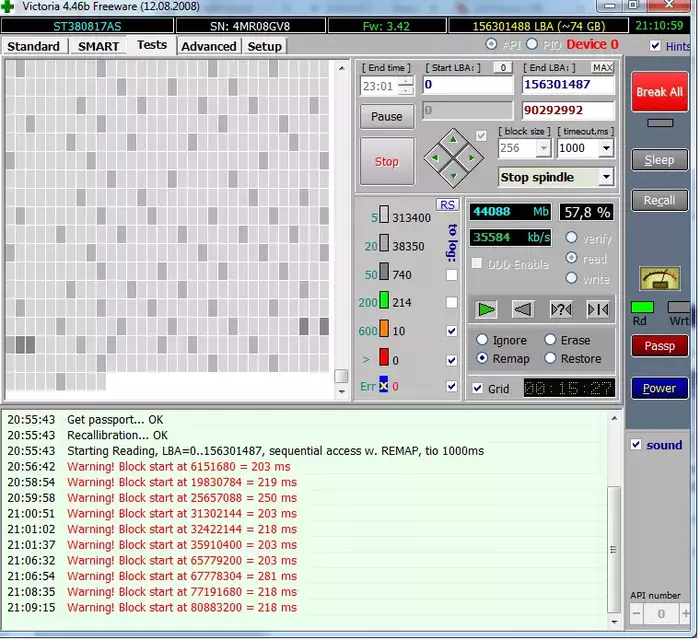
Task: Open the Stop spindle dropdown
Action: coord(606,177)
